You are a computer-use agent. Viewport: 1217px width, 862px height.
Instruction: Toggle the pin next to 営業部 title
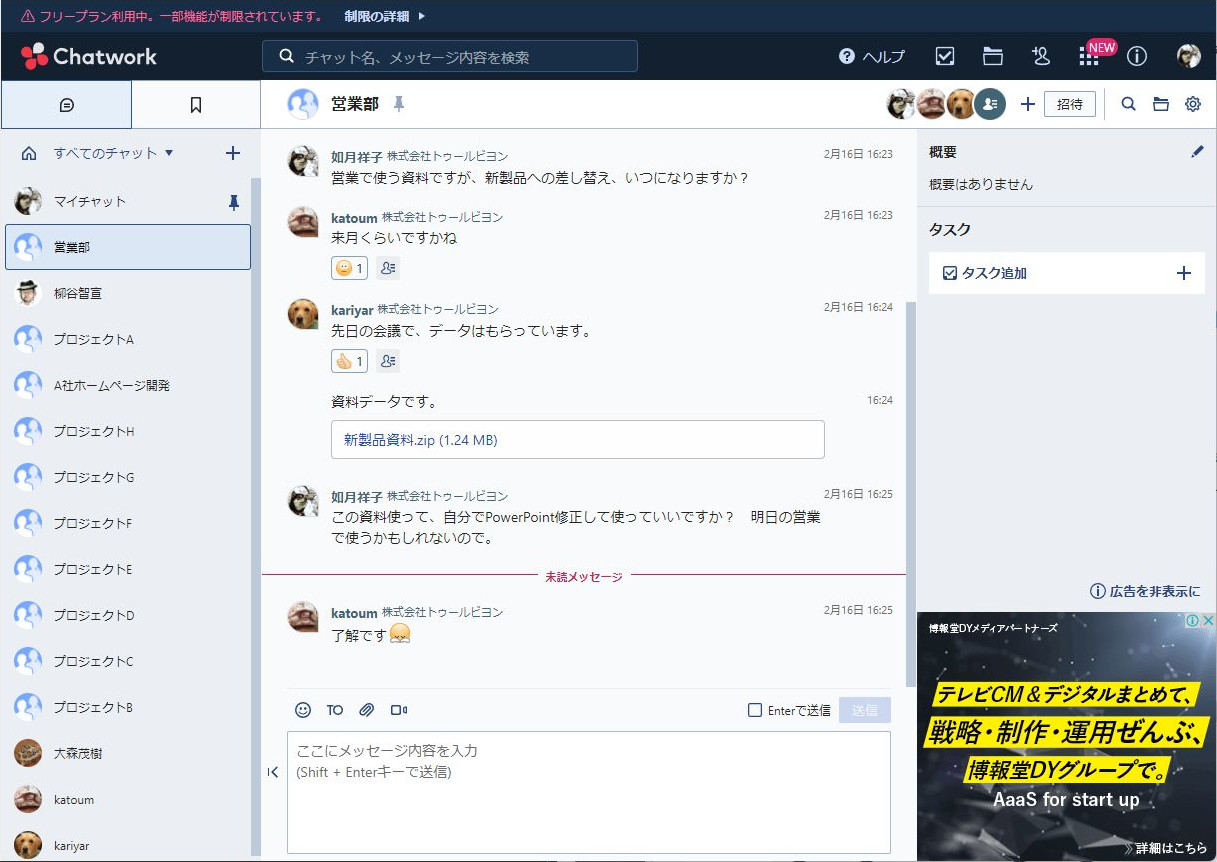(x=399, y=104)
